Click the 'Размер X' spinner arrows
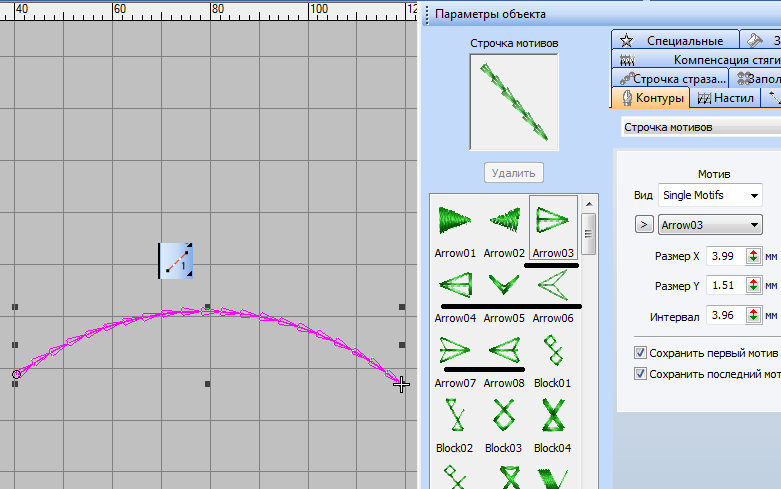 tap(754, 256)
